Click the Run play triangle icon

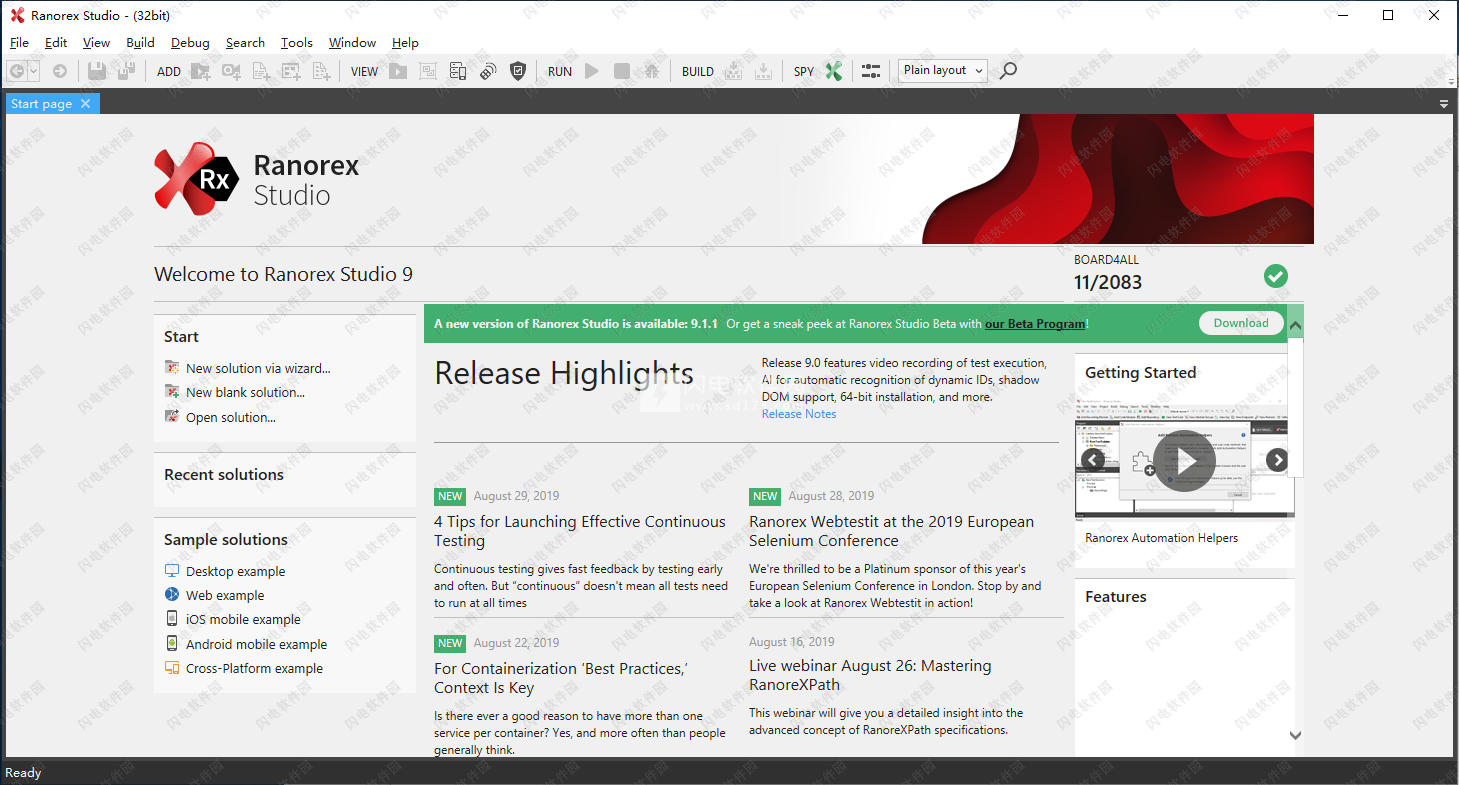(x=592, y=71)
